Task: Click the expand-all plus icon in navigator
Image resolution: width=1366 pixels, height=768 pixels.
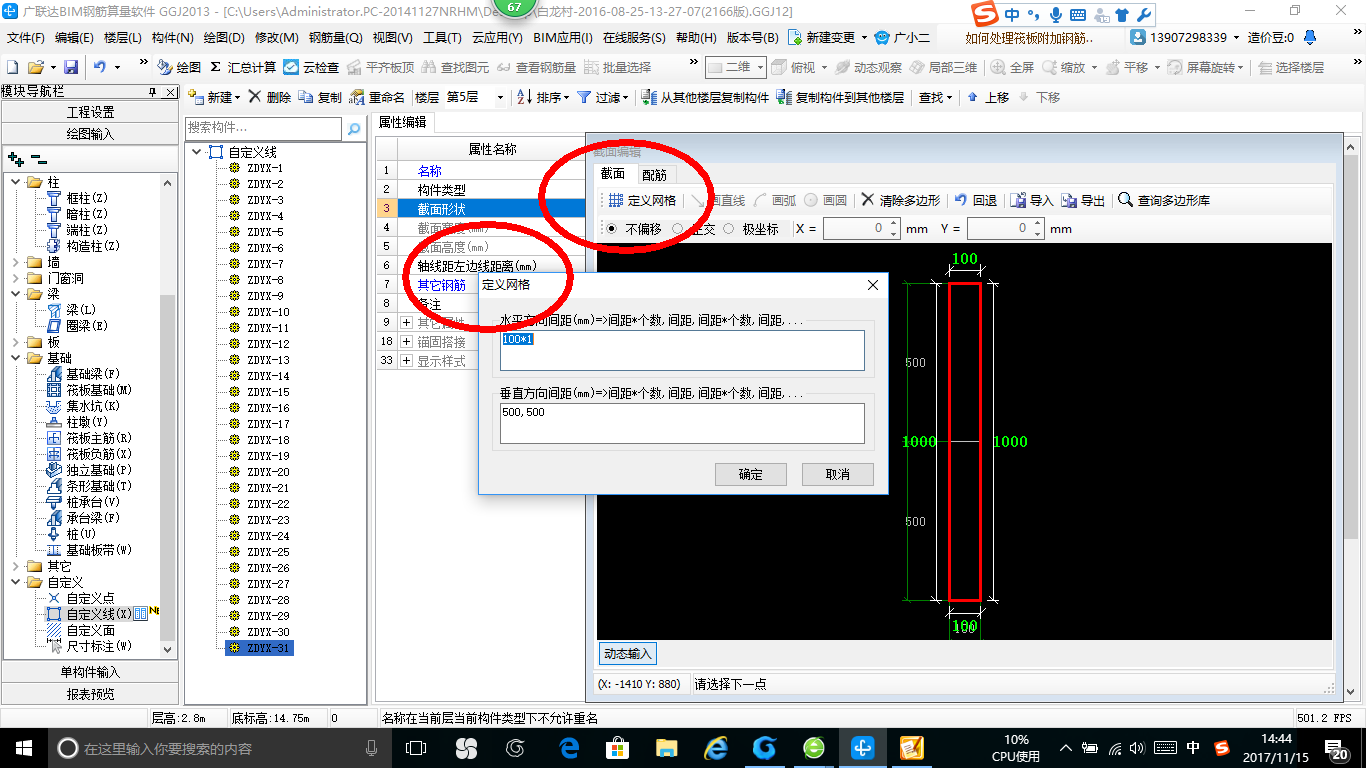Action: [x=16, y=159]
